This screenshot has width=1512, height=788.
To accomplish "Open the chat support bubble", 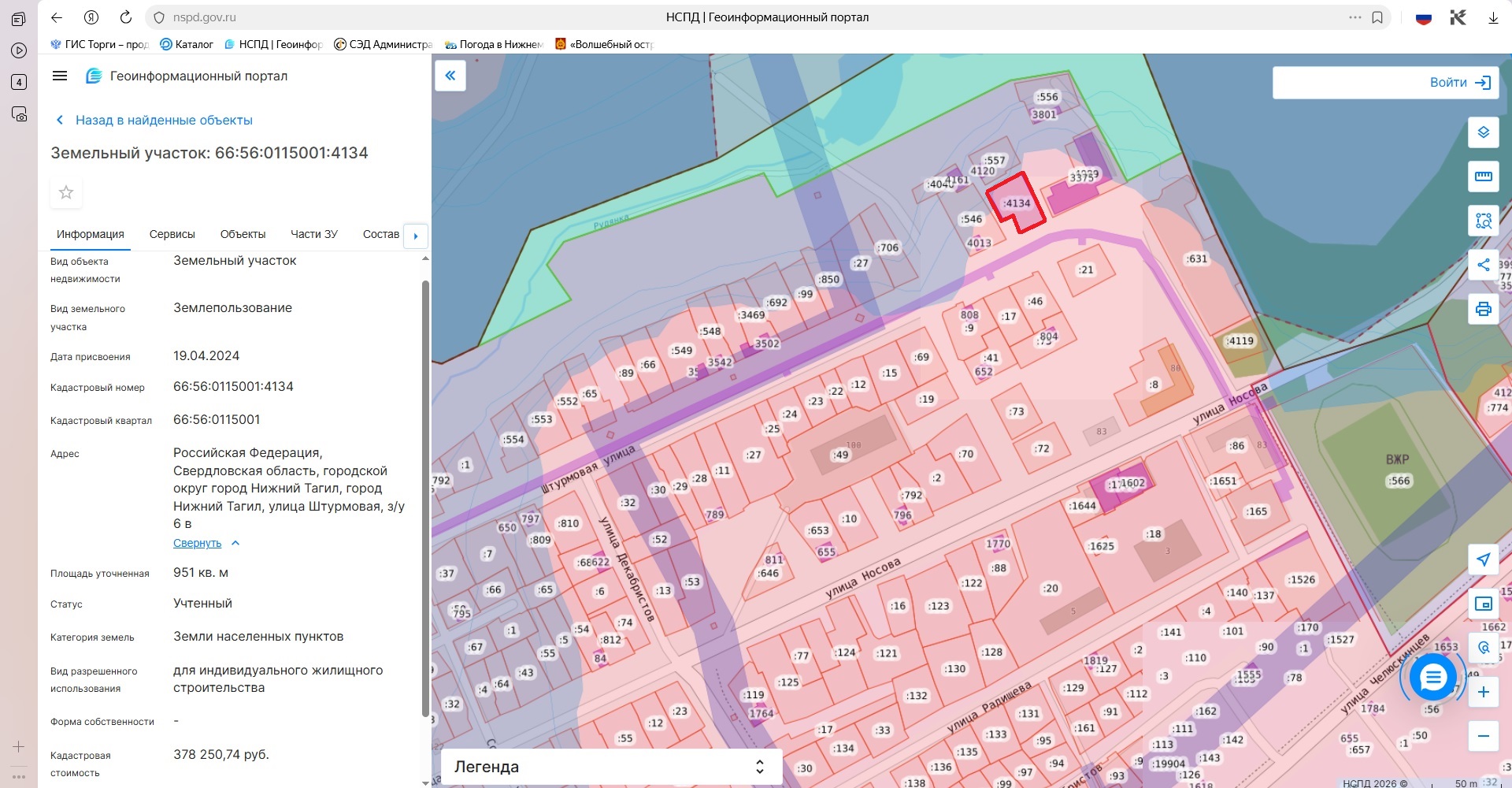I will point(1432,677).
